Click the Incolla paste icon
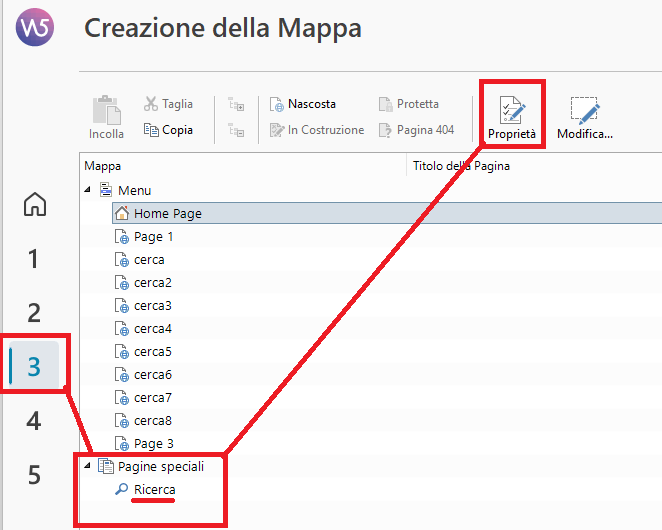This screenshot has width=662, height=530. [106, 116]
